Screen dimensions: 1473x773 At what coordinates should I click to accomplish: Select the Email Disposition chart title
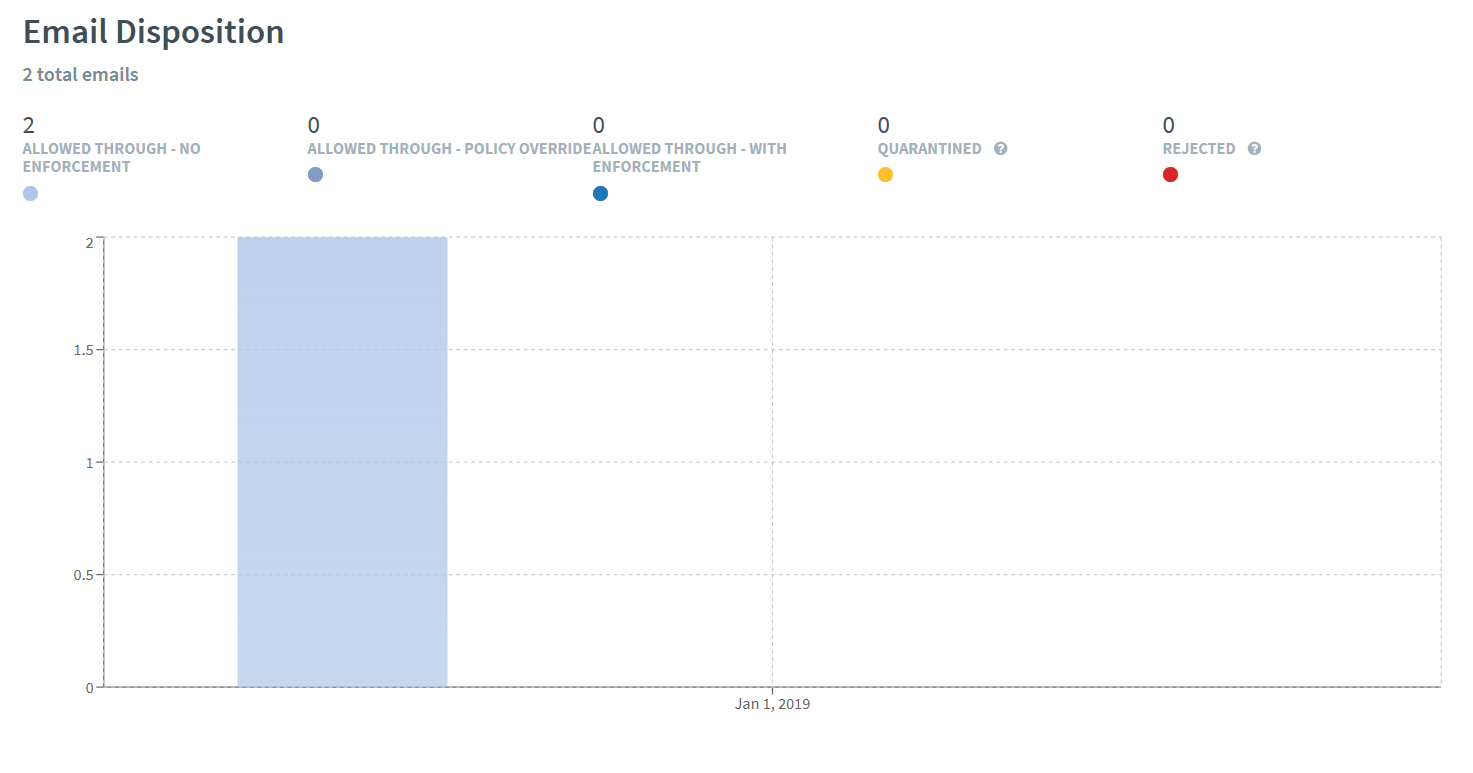point(153,31)
